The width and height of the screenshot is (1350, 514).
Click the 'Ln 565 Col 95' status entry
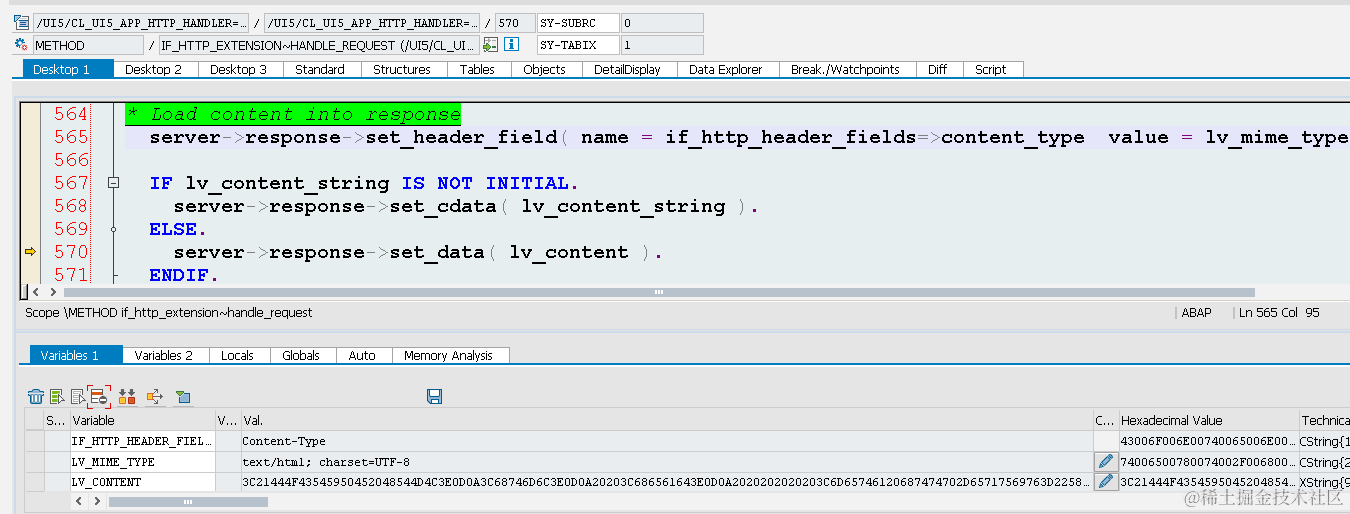(x=1279, y=313)
